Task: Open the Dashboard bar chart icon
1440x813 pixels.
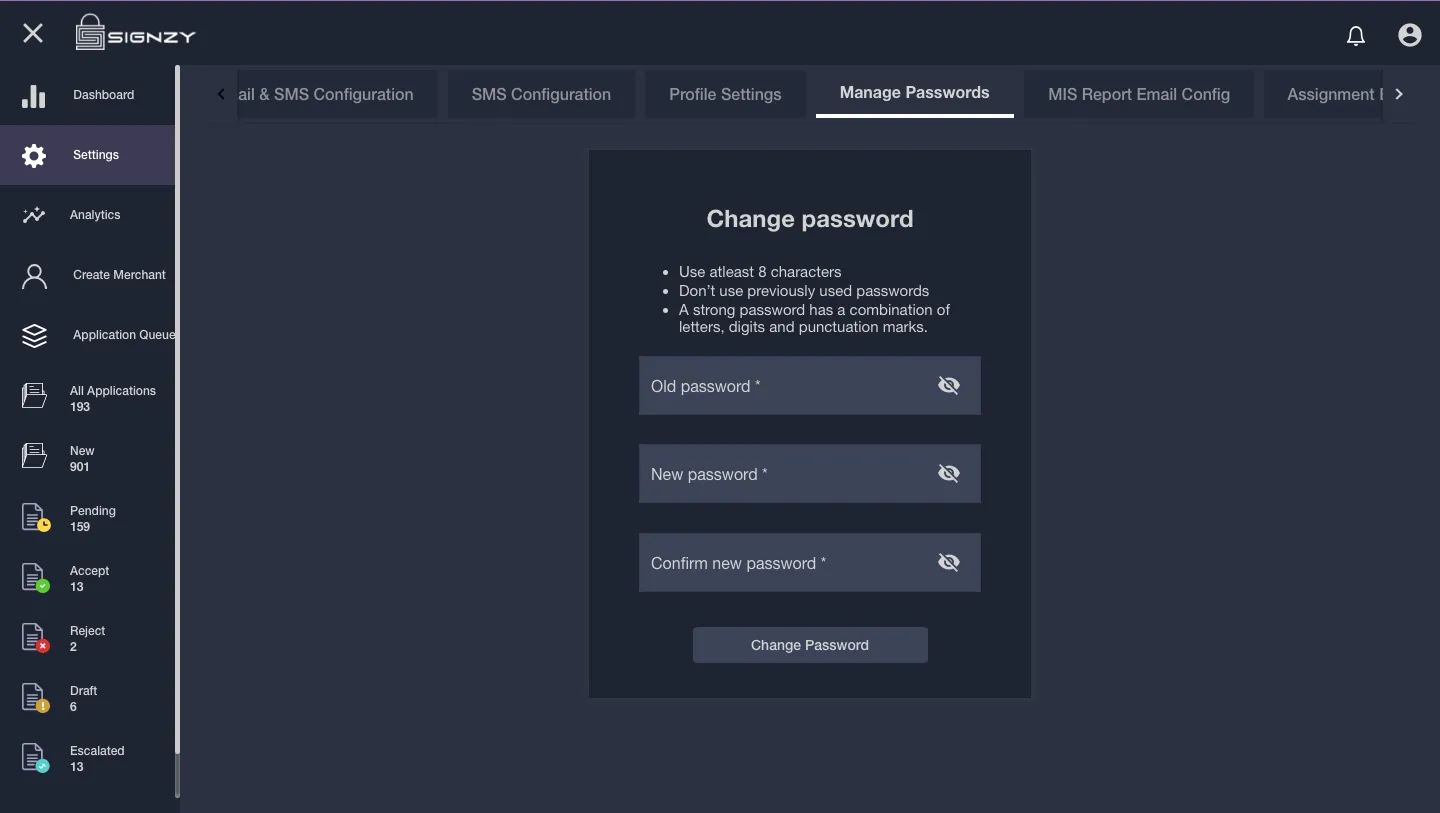Action: pyautogui.click(x=34, y=95)
